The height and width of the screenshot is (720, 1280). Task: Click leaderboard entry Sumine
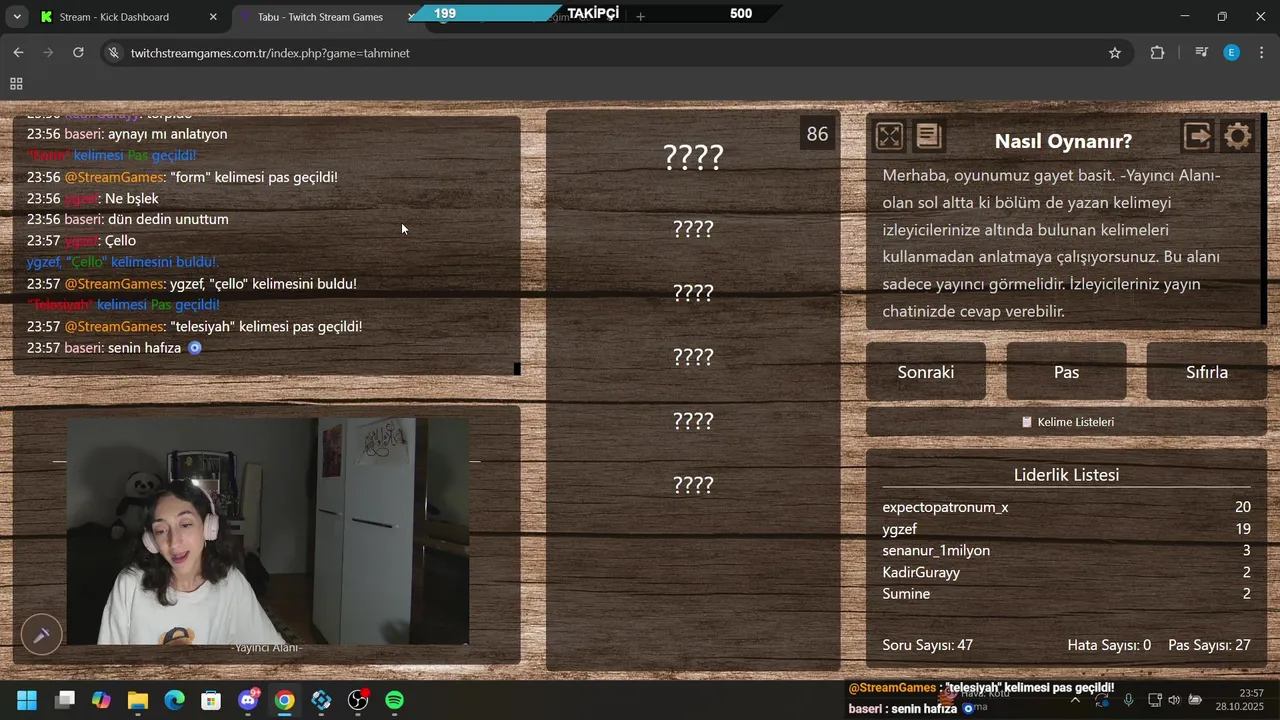1066,594
